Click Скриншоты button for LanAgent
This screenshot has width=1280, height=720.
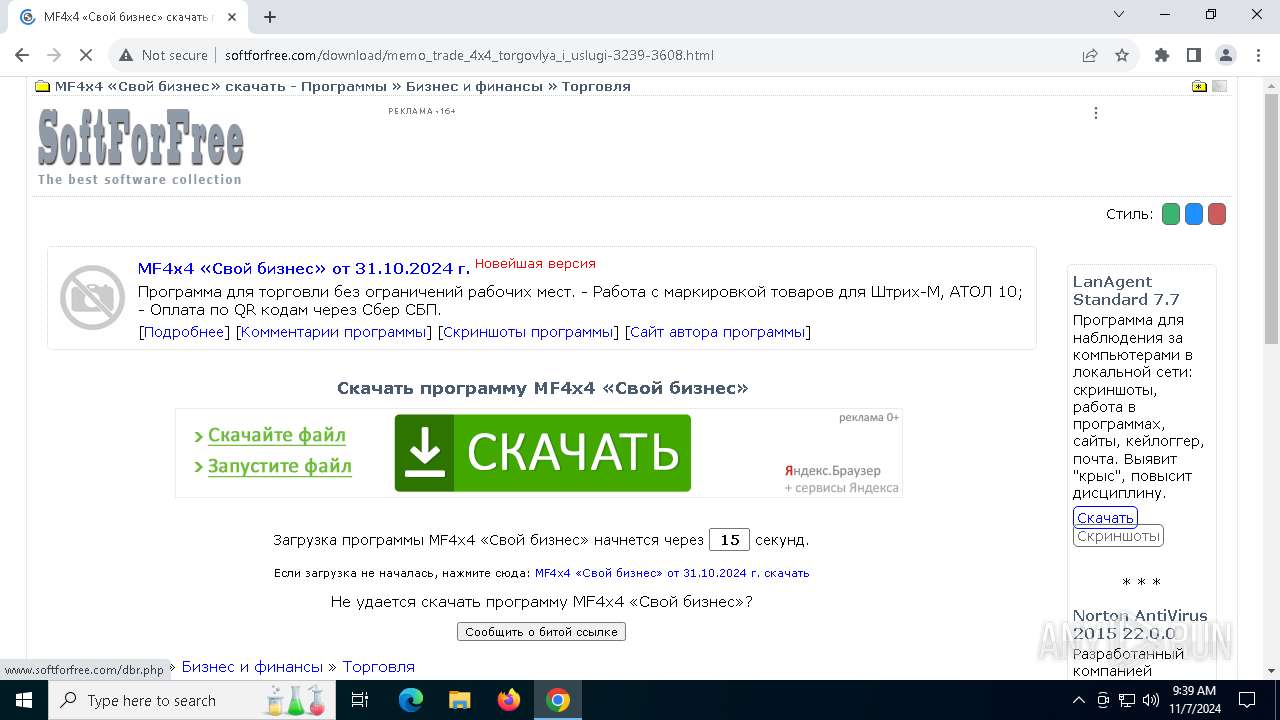(x=1118, y=536)
